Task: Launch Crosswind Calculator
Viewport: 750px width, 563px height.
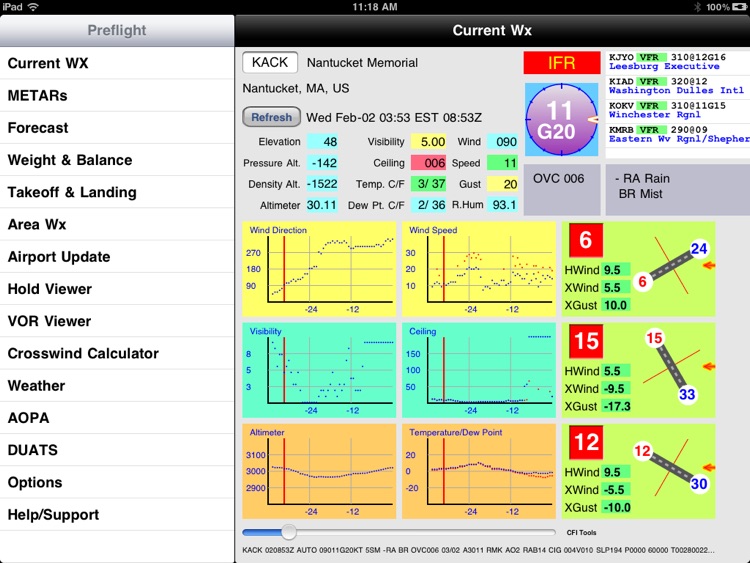Action: coord(117,353)
